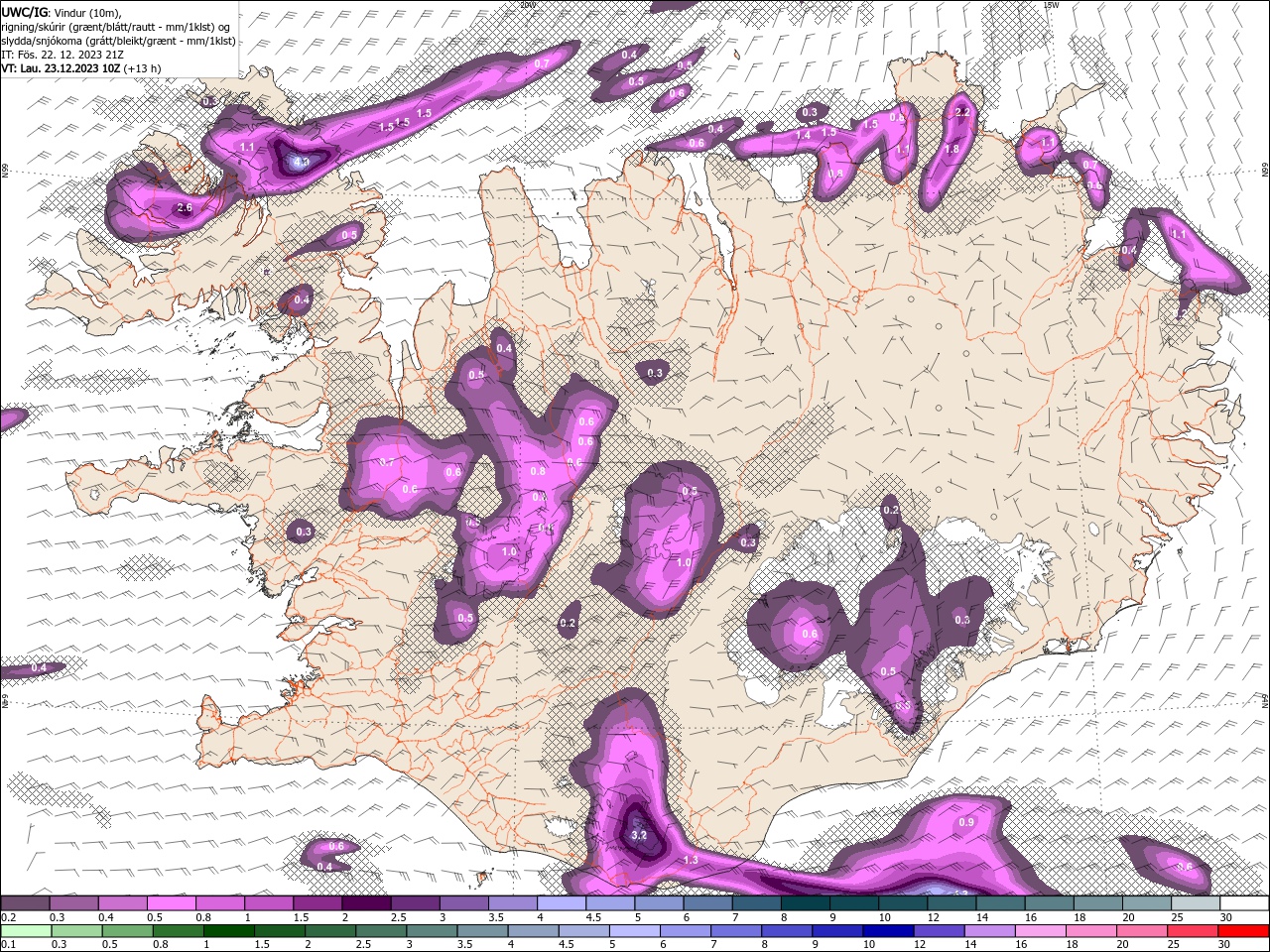The image size is (1270, 952).
Task: Pick the darkest purple upper swatch at 2
Action: [366, 903]
